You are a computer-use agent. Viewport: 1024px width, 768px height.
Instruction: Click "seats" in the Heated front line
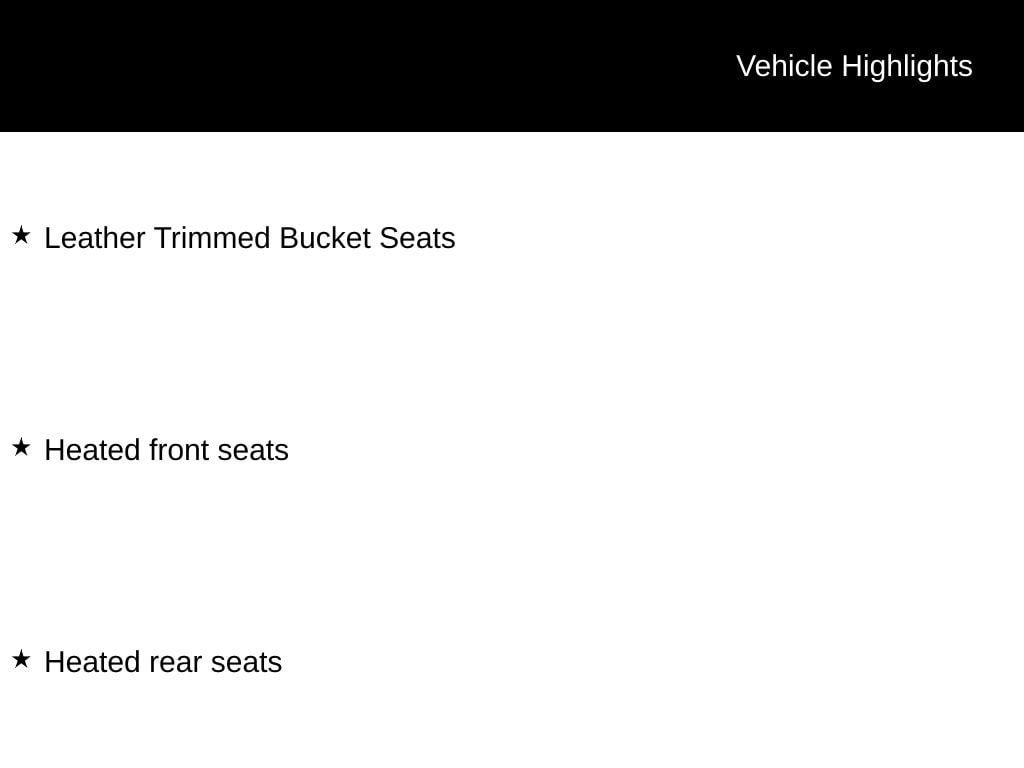click(x=253, y=450)
